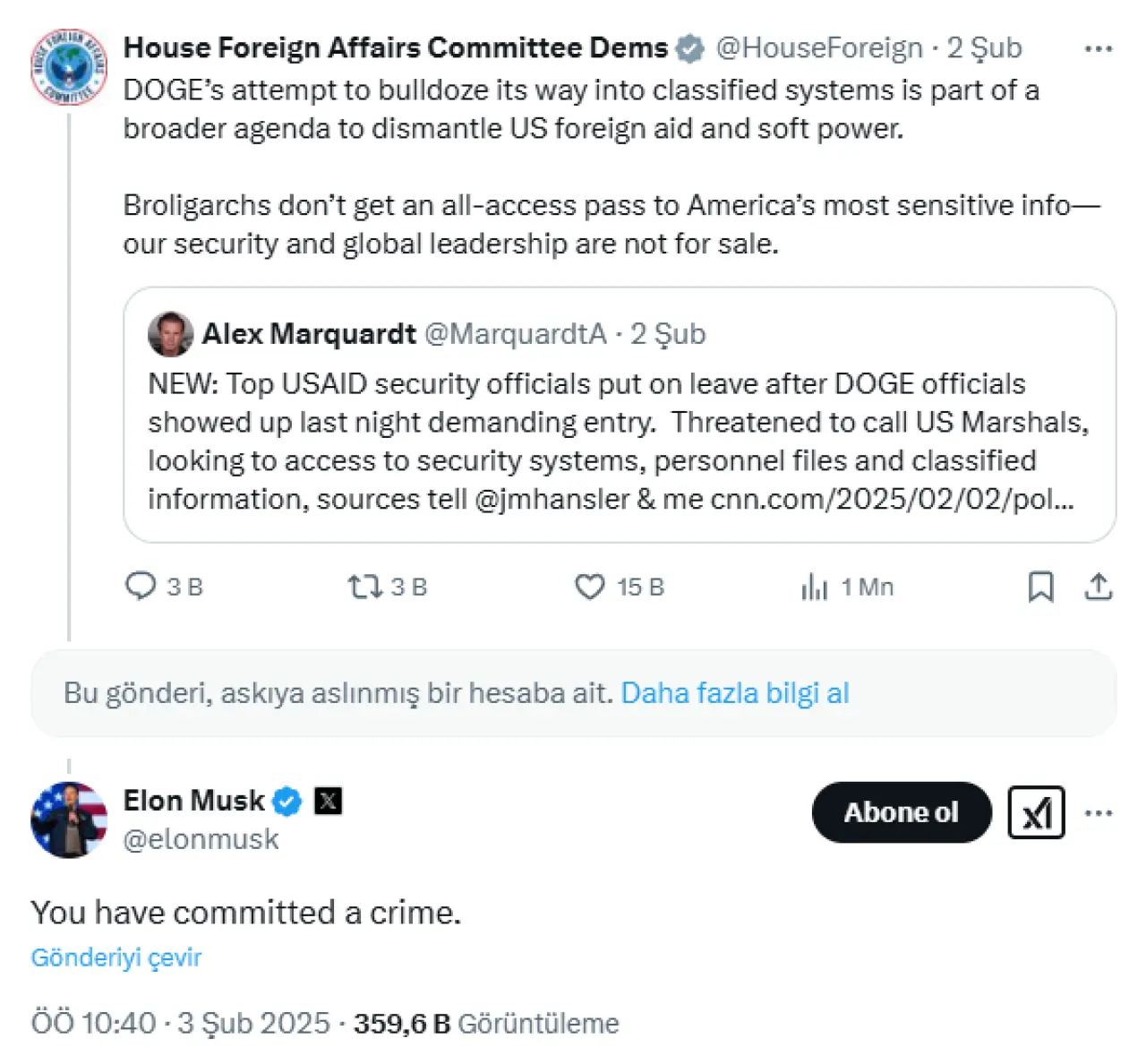1146x1064 pixels.
Task: Click the Grok icon beside Abone ol
Action: coord(1036,812)
